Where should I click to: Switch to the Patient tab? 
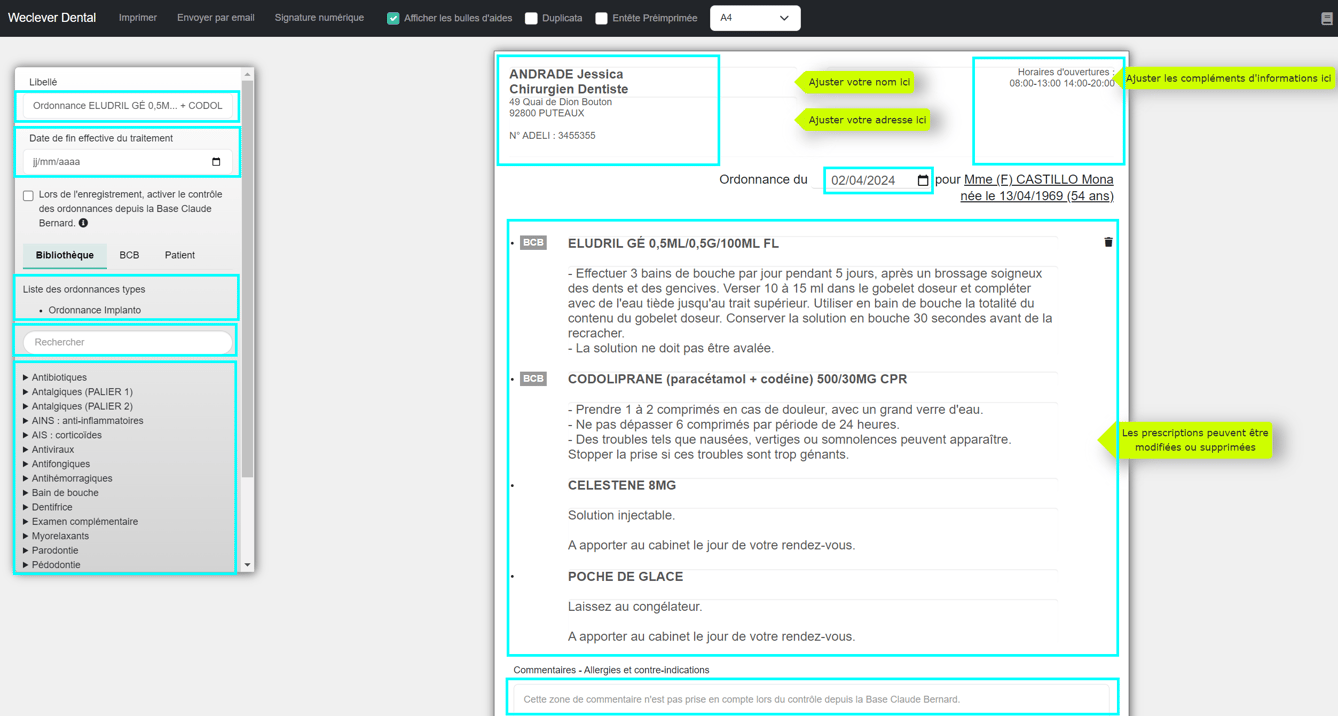tap(180, 255)
